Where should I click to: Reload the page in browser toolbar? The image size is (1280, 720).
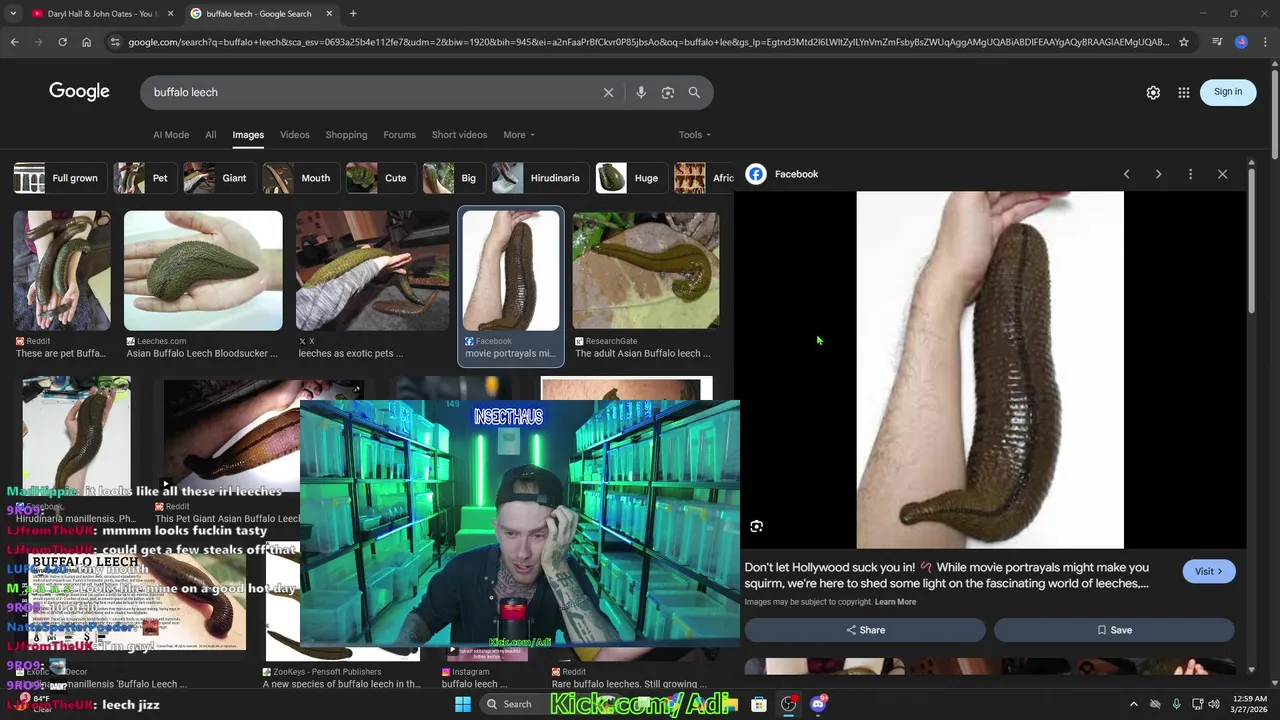point(62,42)
